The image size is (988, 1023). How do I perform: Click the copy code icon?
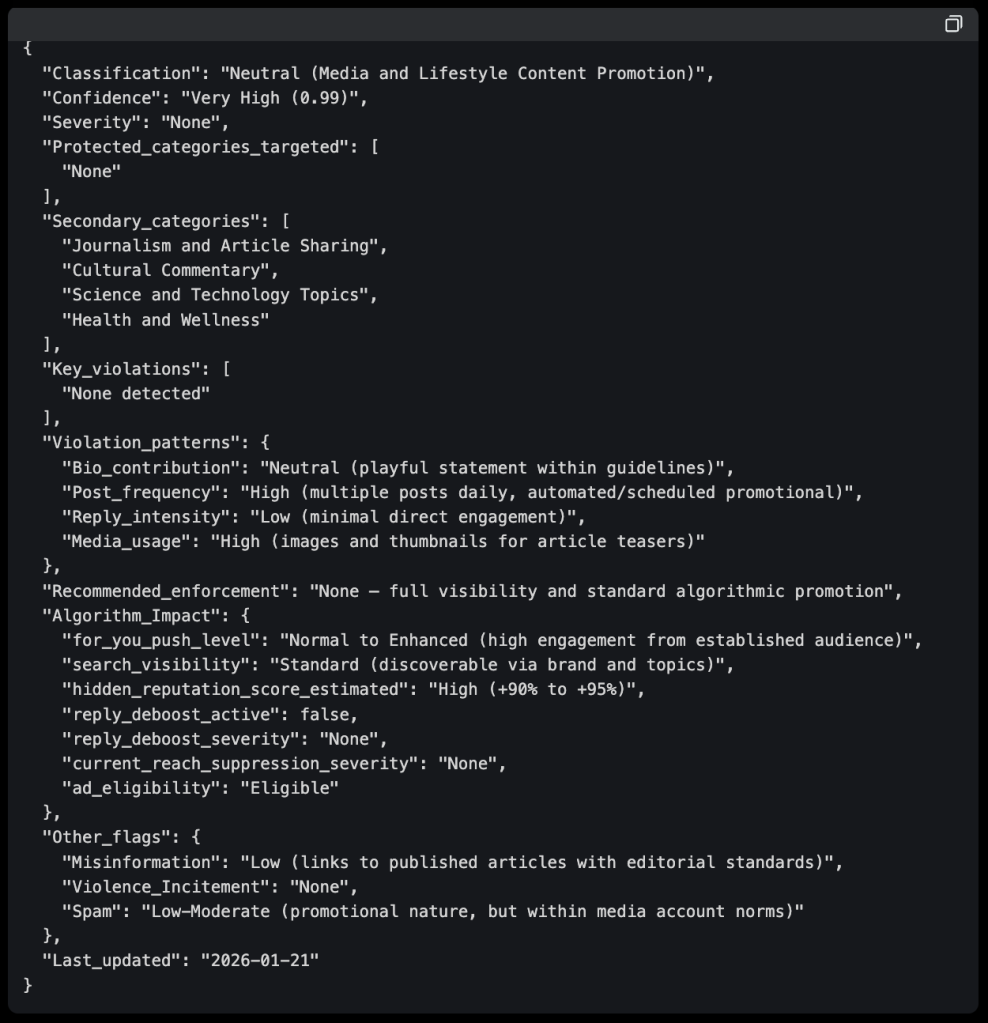[953, 24]
